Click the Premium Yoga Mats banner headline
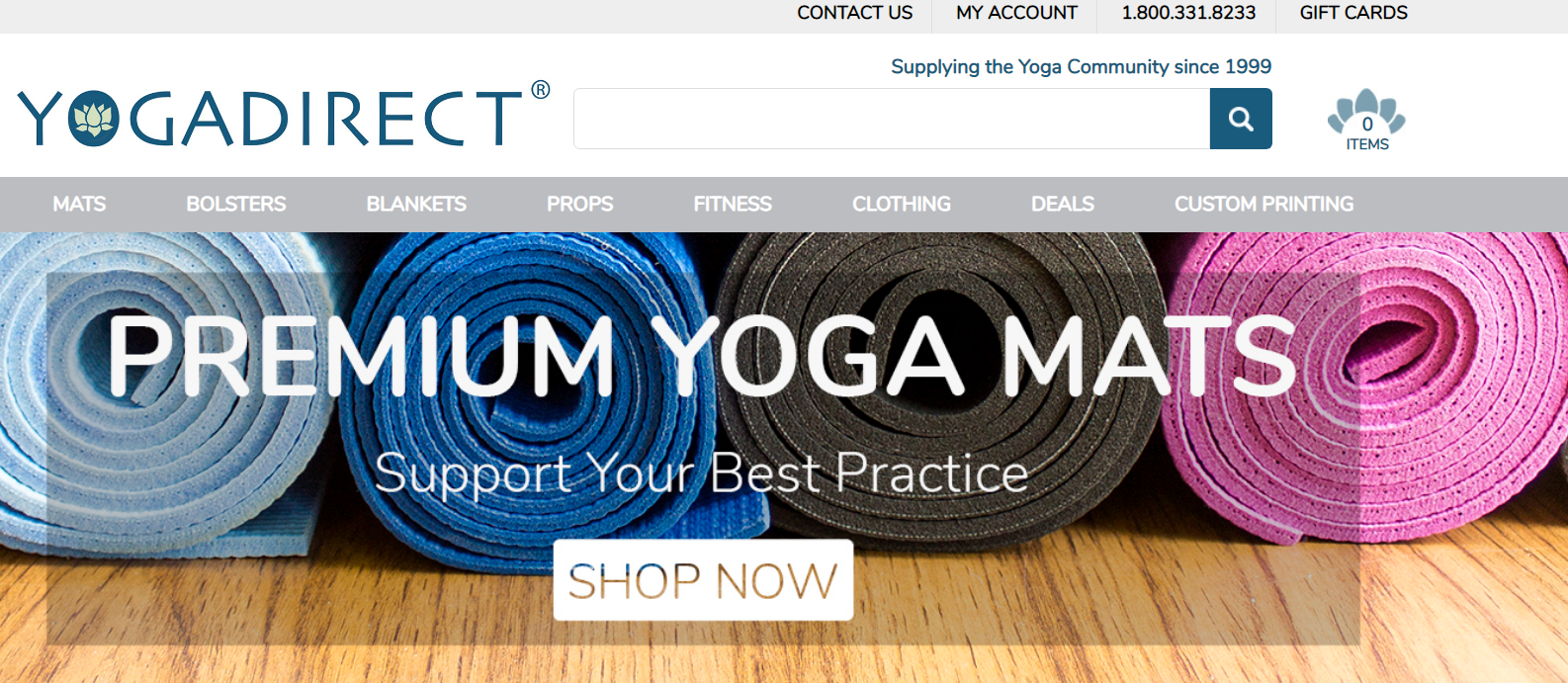This screenshot has height=683, width=1568. click(x=701, y=356)
